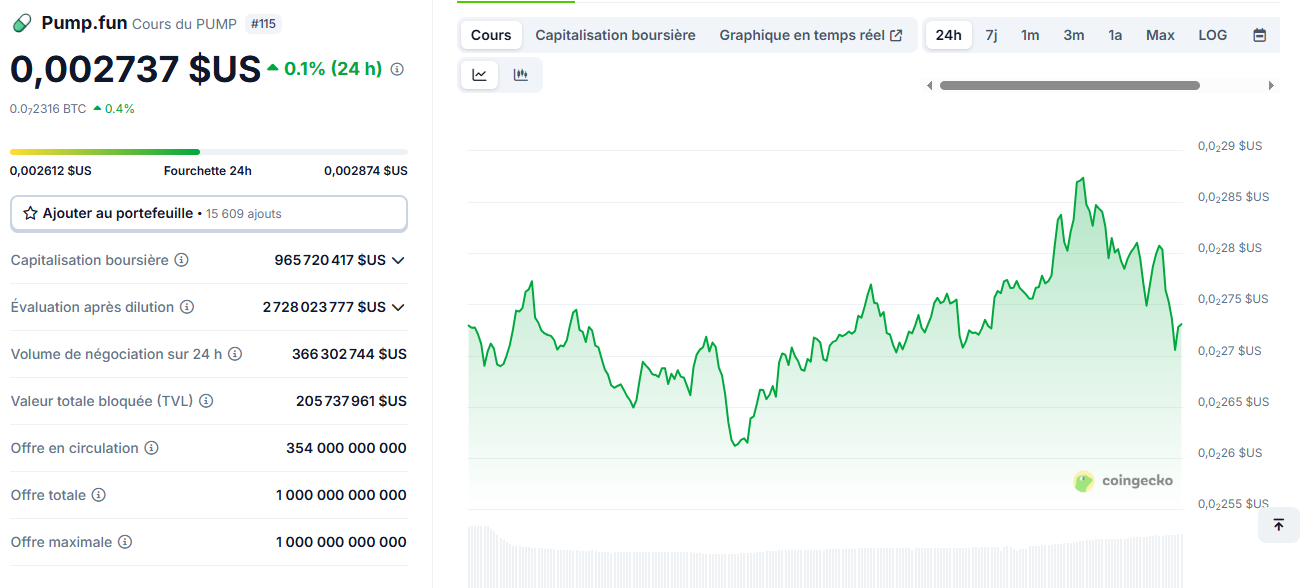Open info icon for Offre totale
1308x588 pixels.
pos(99,495)
